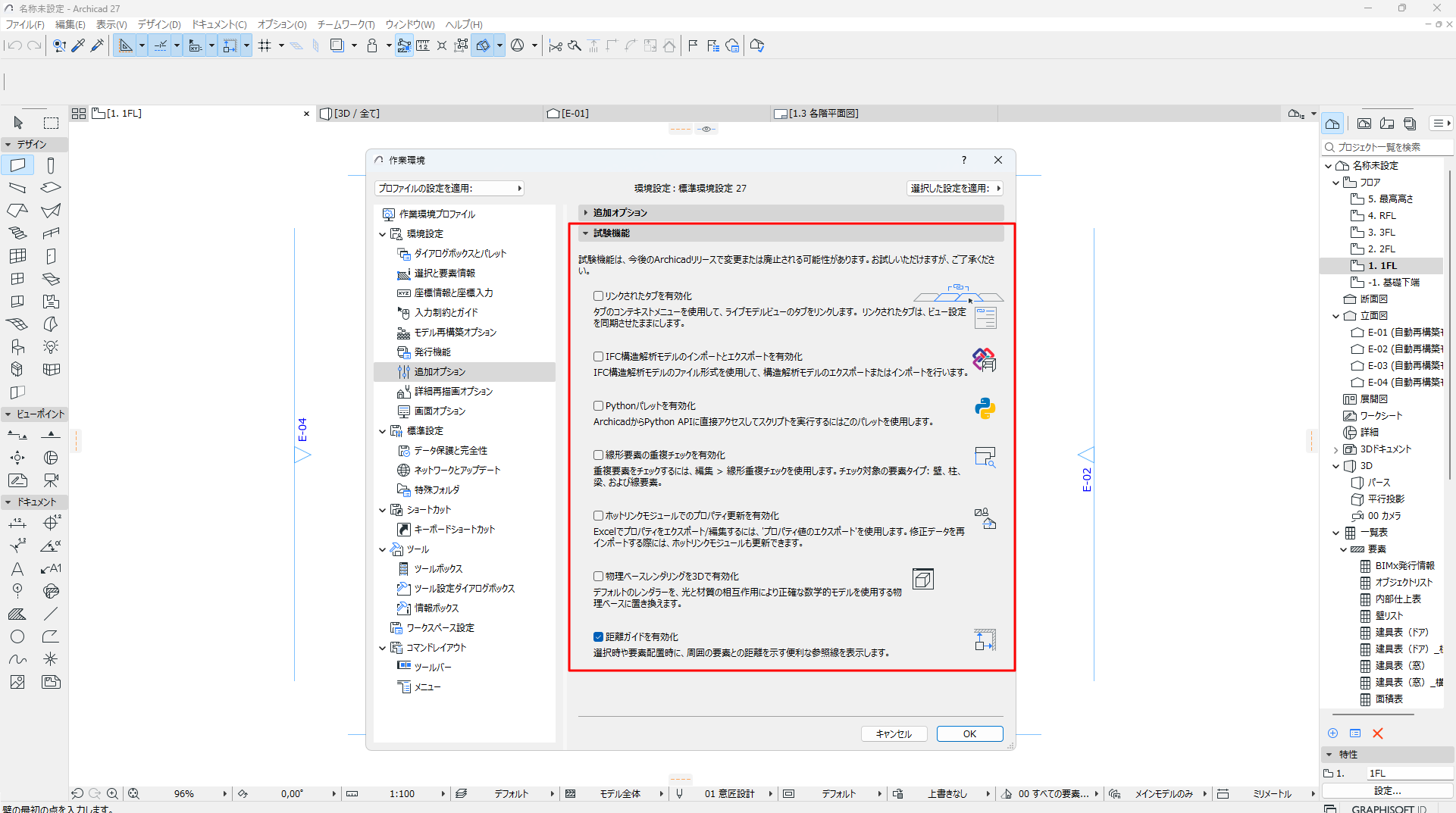This screenshot has width=1456, height=813.
Task: Open the オプション(O) menu
Action: 282,24
